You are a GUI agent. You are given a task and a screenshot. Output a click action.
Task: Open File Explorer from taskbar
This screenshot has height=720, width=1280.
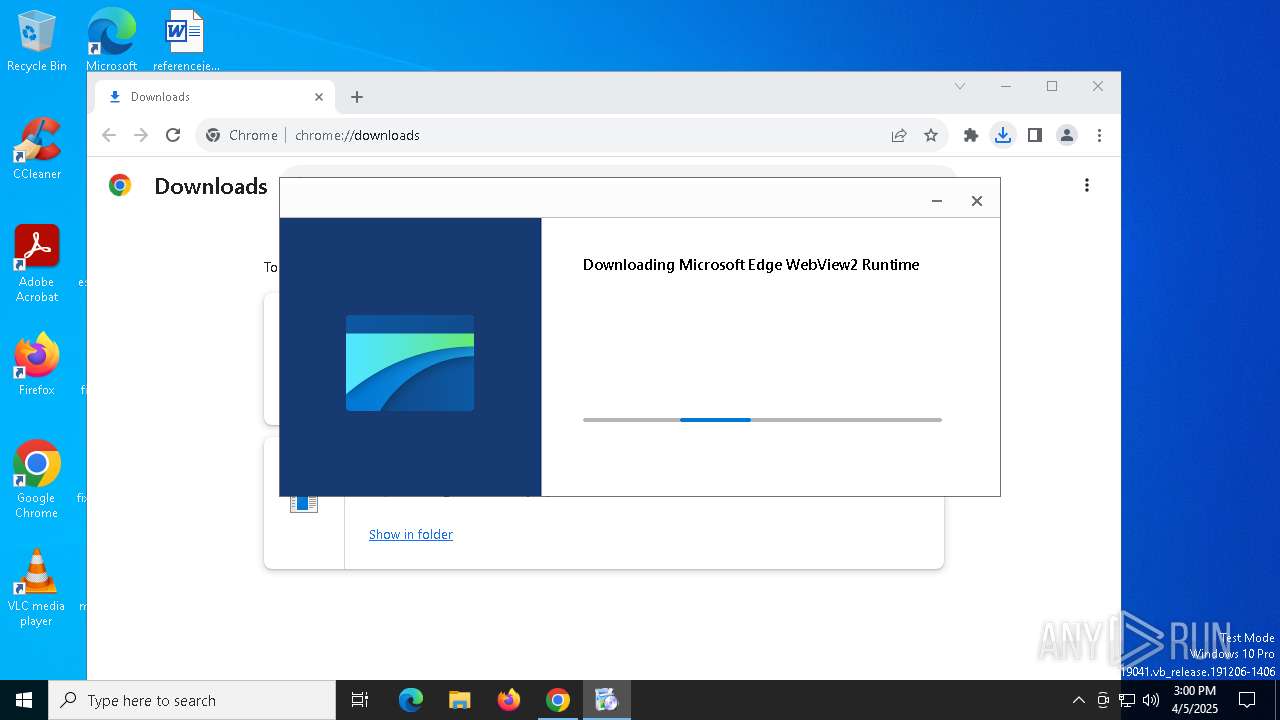pyautogui.click(x=460, y=700)
